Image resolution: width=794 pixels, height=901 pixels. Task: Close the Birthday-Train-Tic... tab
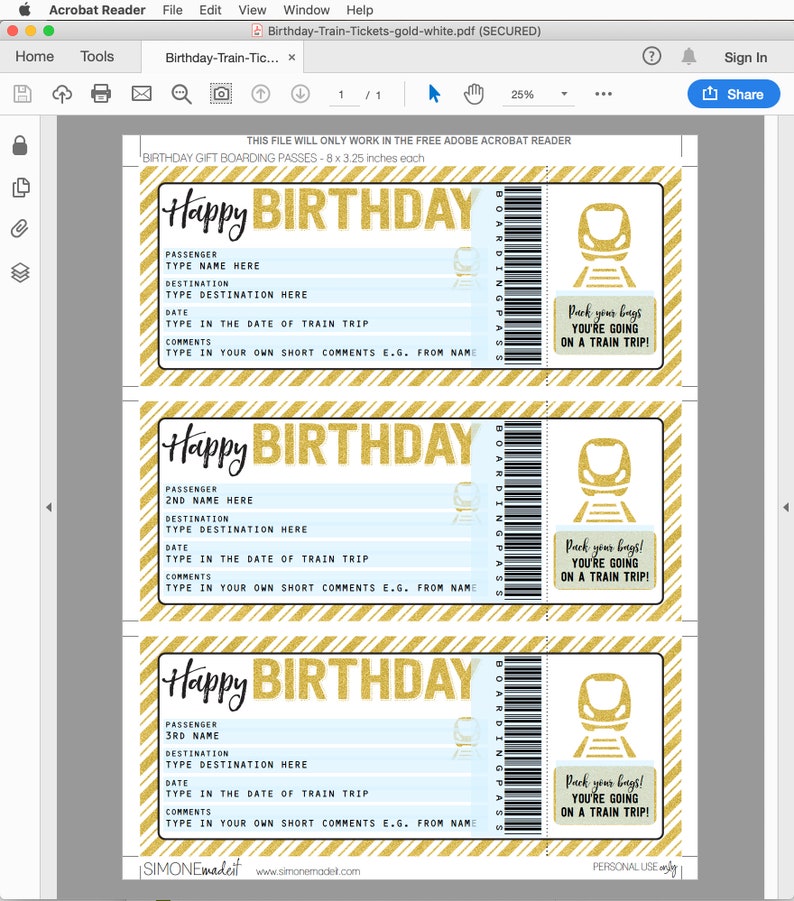click(292, 57)
